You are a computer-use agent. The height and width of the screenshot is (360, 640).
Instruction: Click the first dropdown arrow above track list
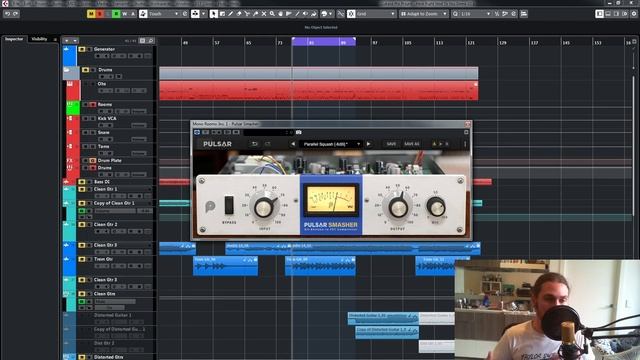point(67,41)
